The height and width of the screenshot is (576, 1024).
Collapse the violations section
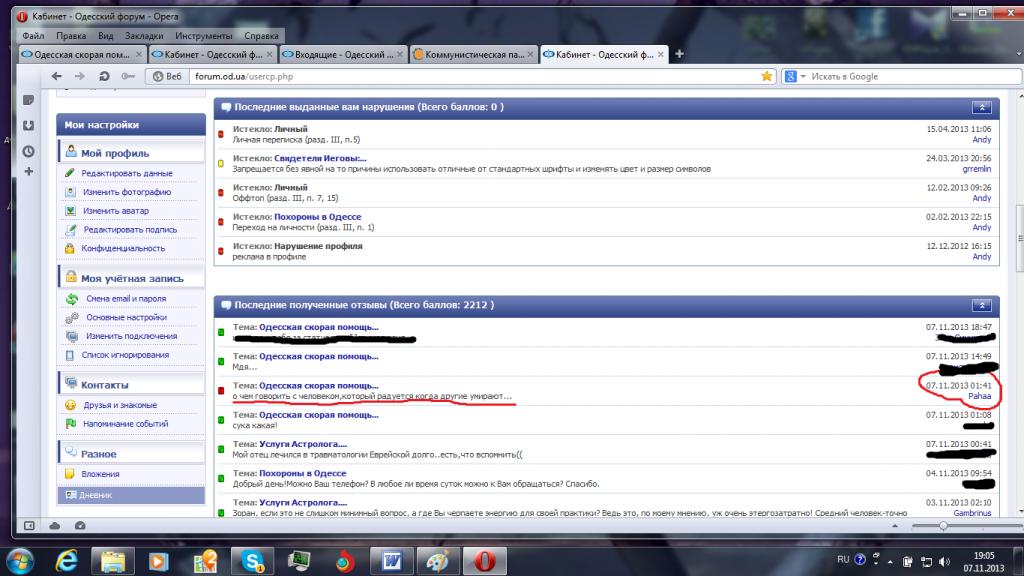coord(981,106)
